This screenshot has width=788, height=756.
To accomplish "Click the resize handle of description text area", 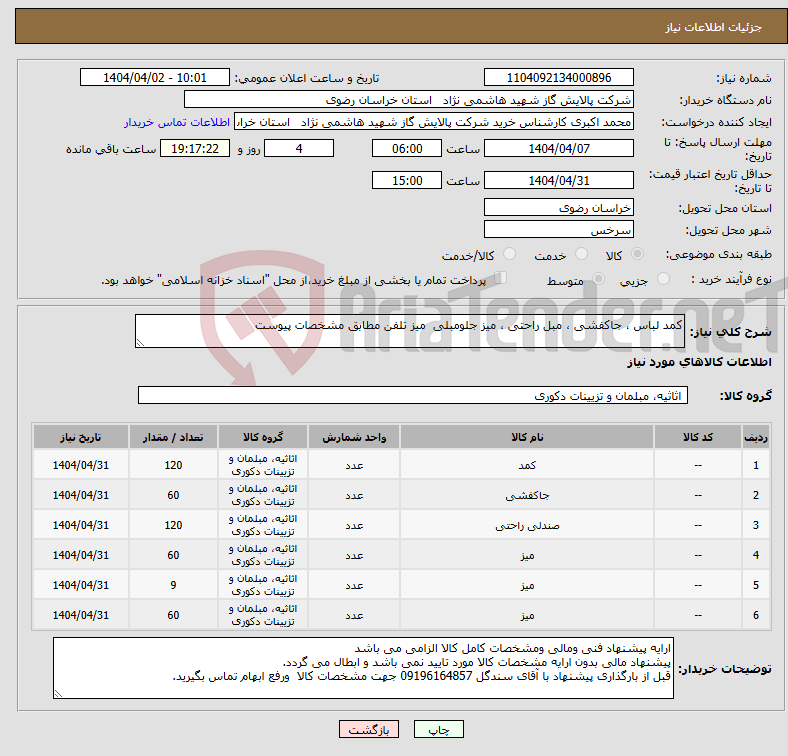I will [x=140, y=343].
